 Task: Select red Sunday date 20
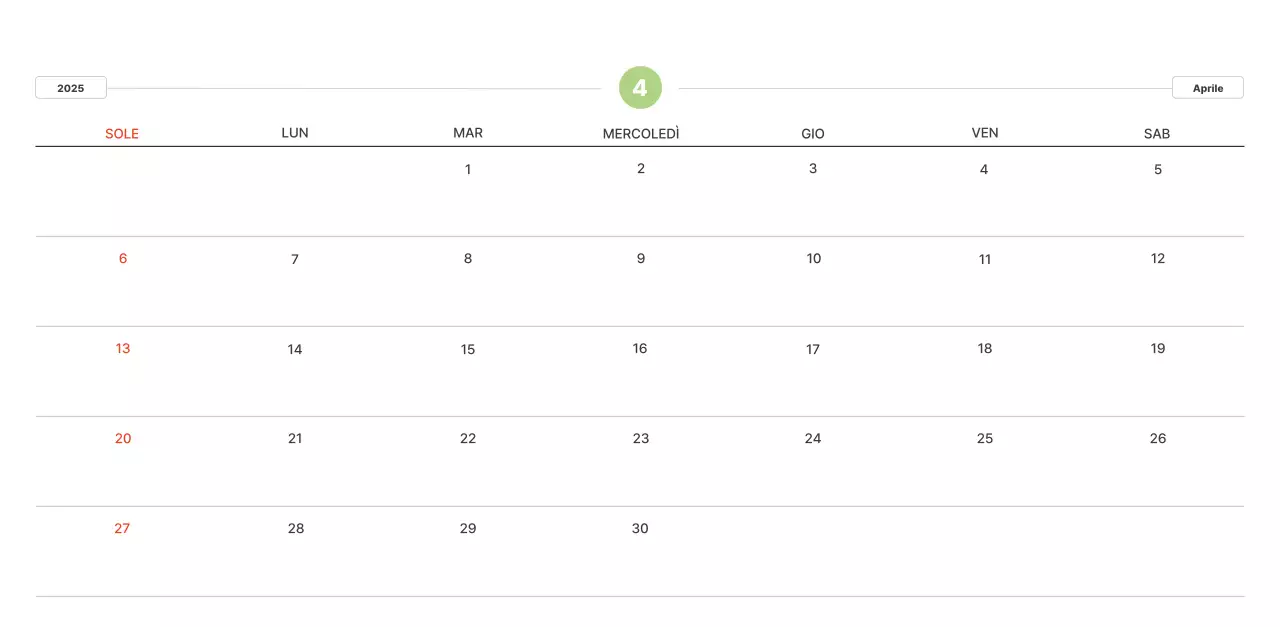[x=123, y=438]
